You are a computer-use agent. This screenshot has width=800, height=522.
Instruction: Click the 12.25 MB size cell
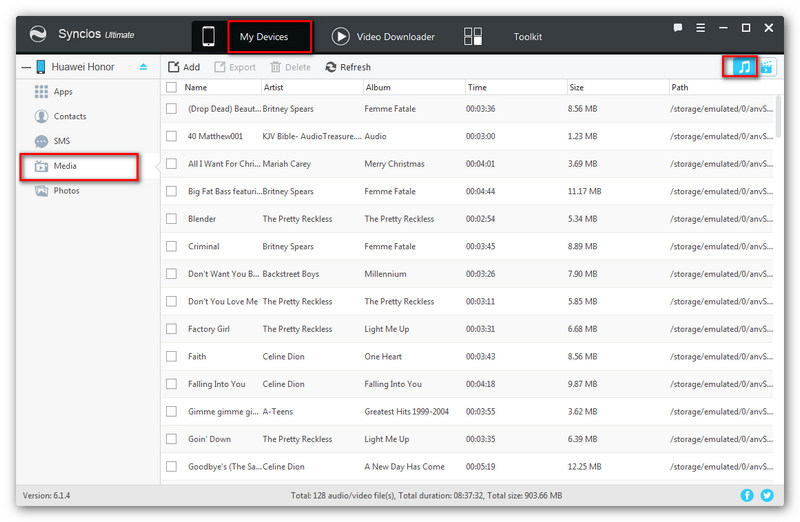(x=585, y=467)
